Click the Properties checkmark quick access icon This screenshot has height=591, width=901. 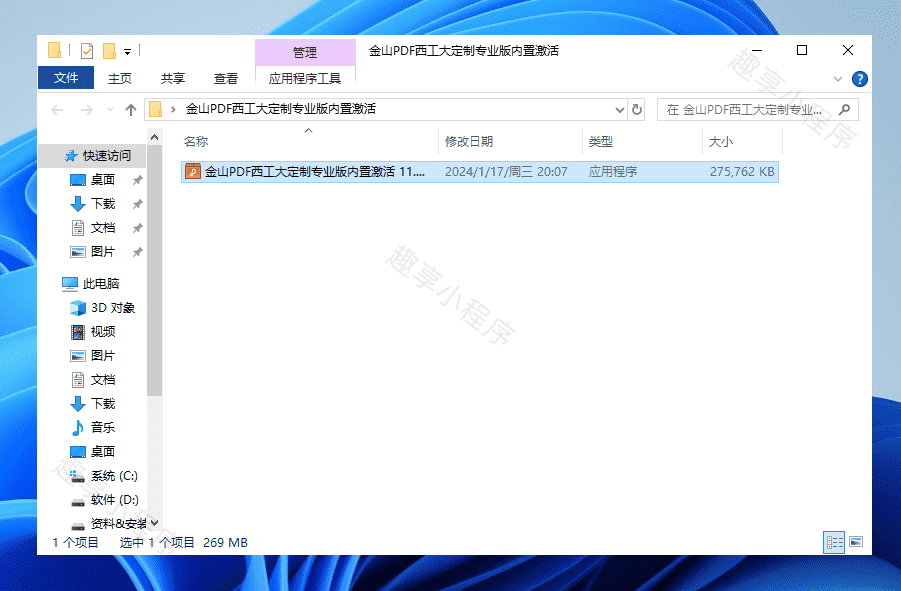[x=87, y=51]
